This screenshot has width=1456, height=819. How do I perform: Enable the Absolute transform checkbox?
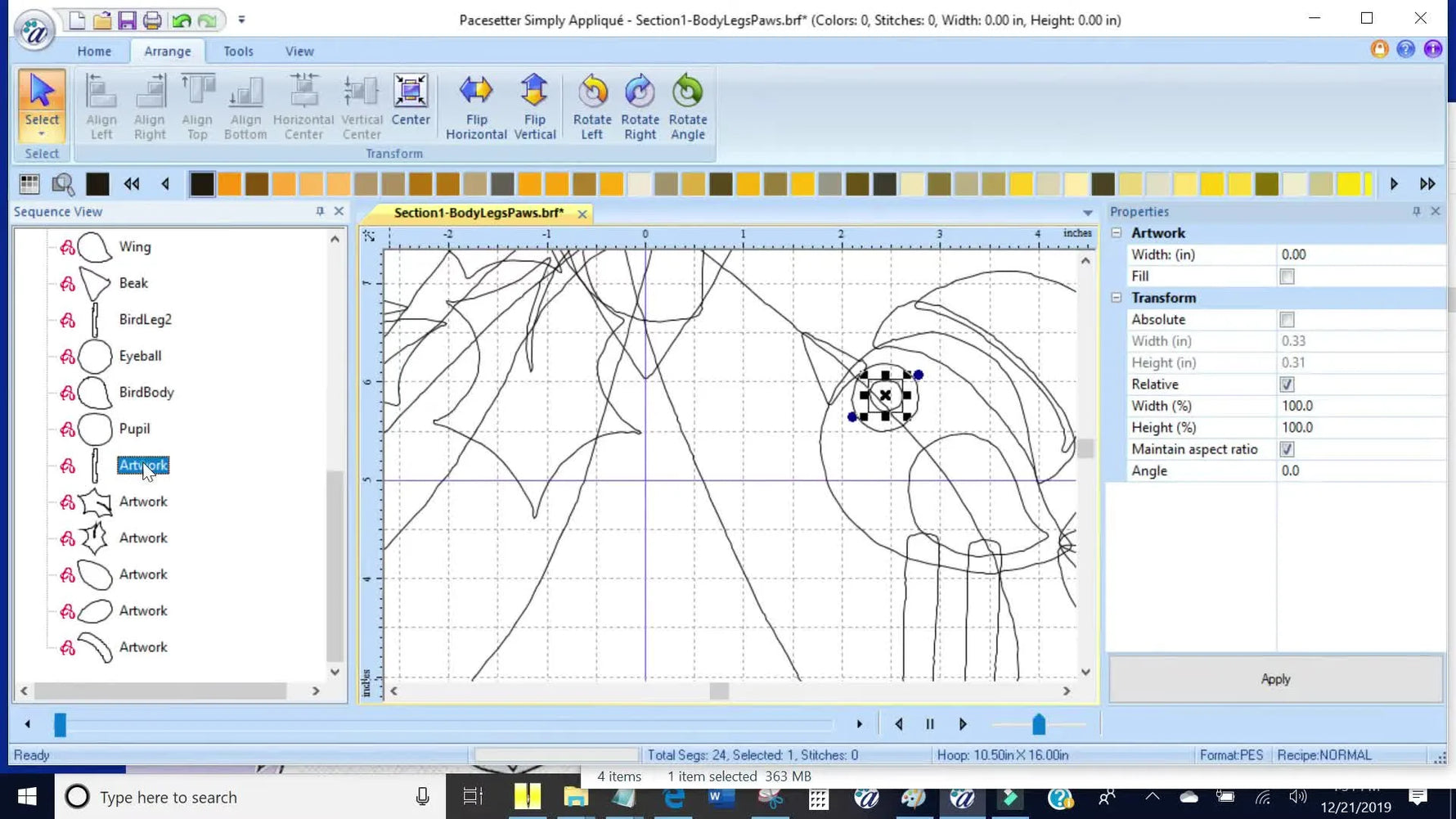pos(1287,319)
